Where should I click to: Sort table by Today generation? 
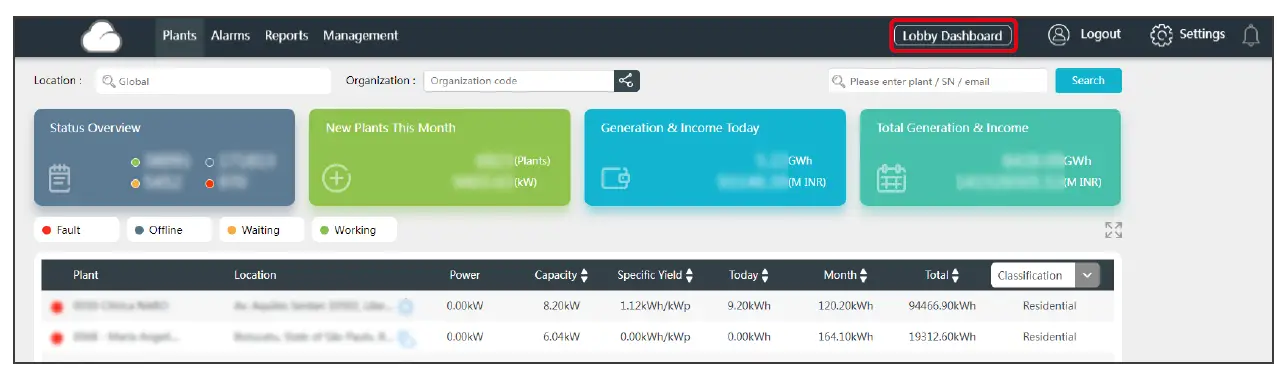[765, 275]
